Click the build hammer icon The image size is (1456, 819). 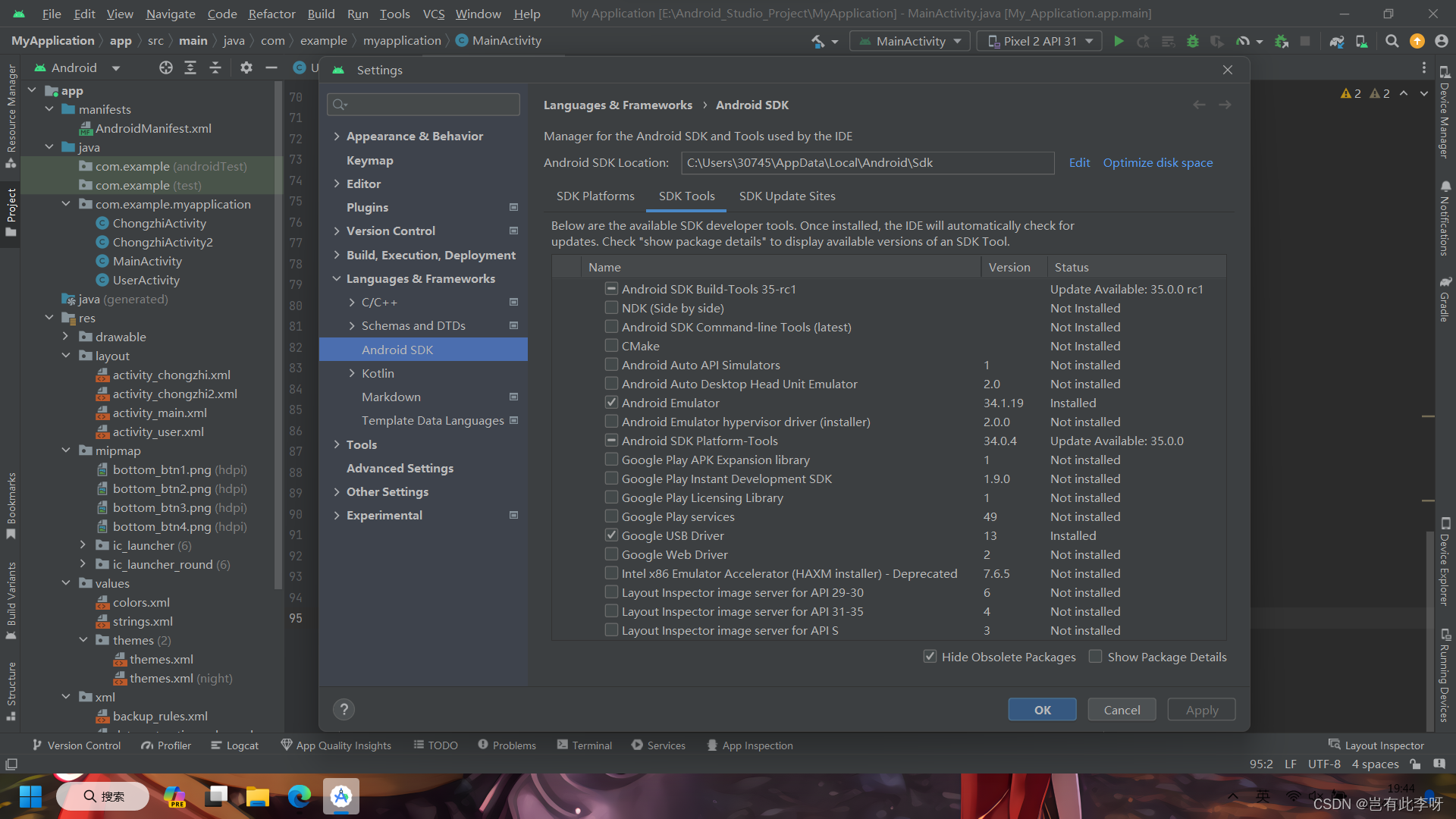point(818,42)
